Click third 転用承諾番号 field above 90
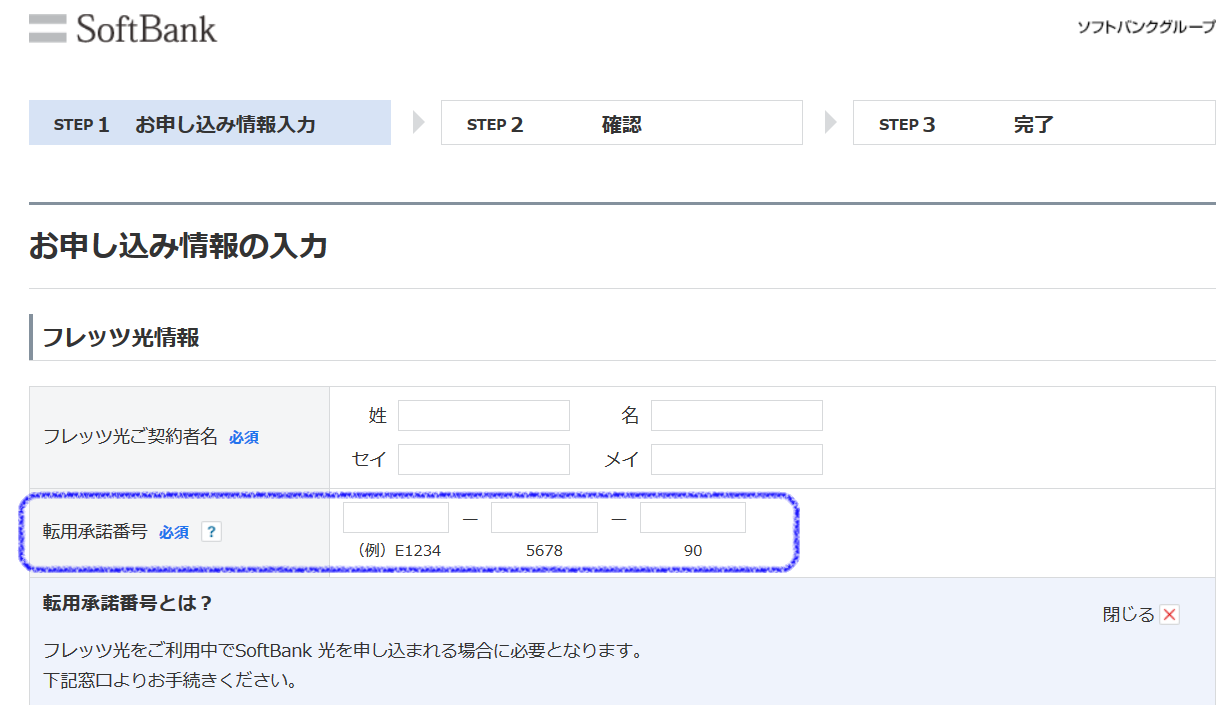The image size is (1231, 705). [693, 517]
